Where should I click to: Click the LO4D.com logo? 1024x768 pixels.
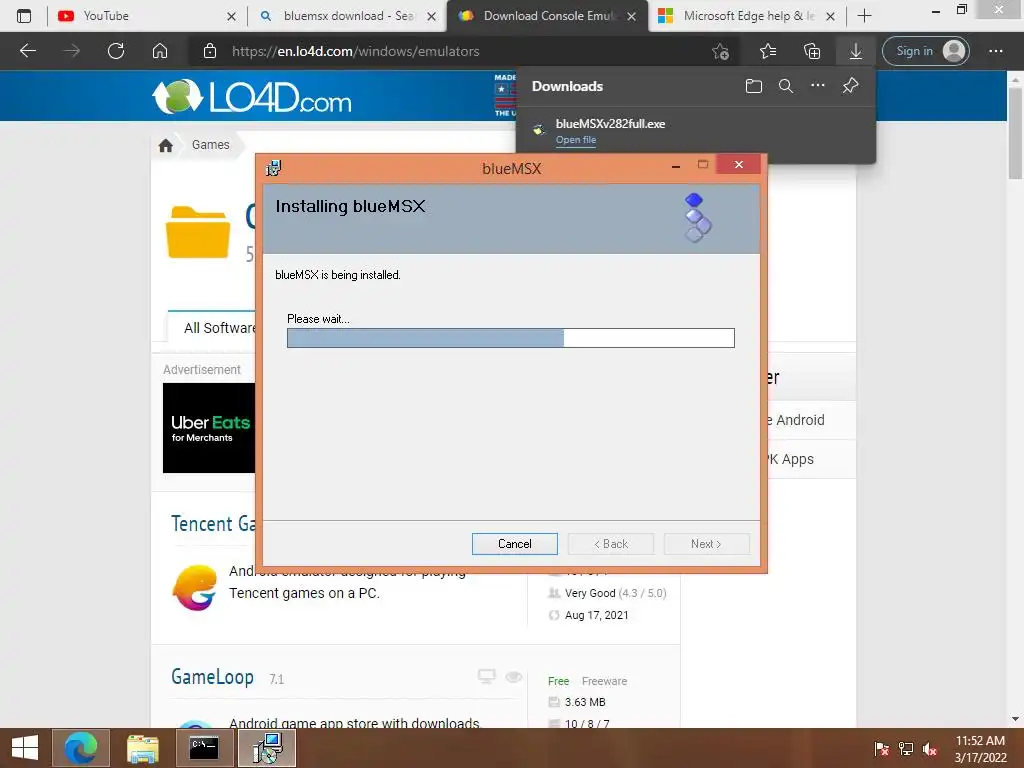tap(251, 97)
